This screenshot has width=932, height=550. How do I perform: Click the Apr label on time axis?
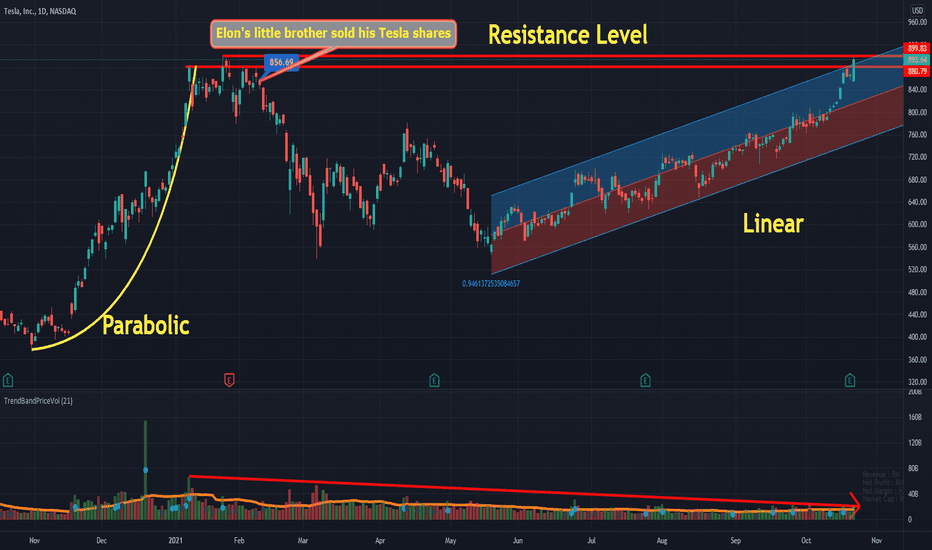point(380,540)
